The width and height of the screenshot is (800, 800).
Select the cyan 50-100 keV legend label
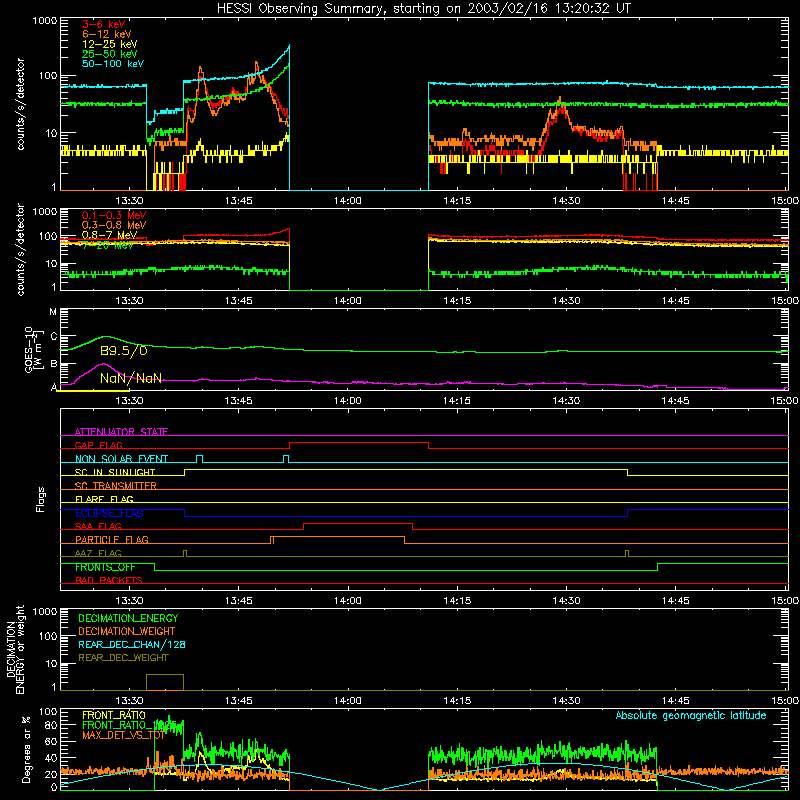click(x=113, y=64)
